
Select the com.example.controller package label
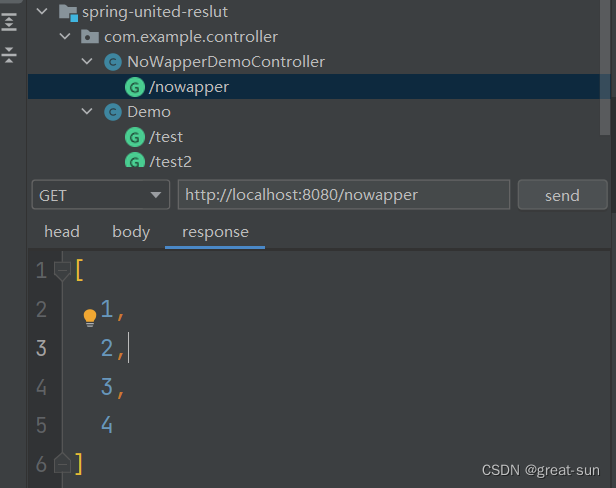coord(191,37)
